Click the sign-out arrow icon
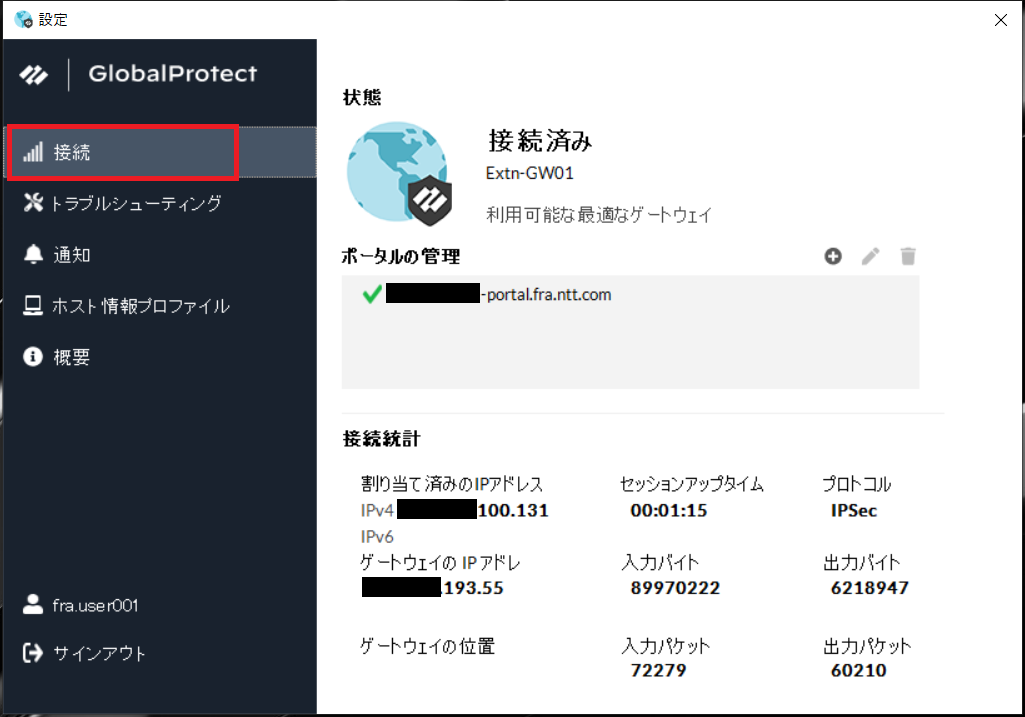This screenshot has height=717, width=1025. pos(33,653)
